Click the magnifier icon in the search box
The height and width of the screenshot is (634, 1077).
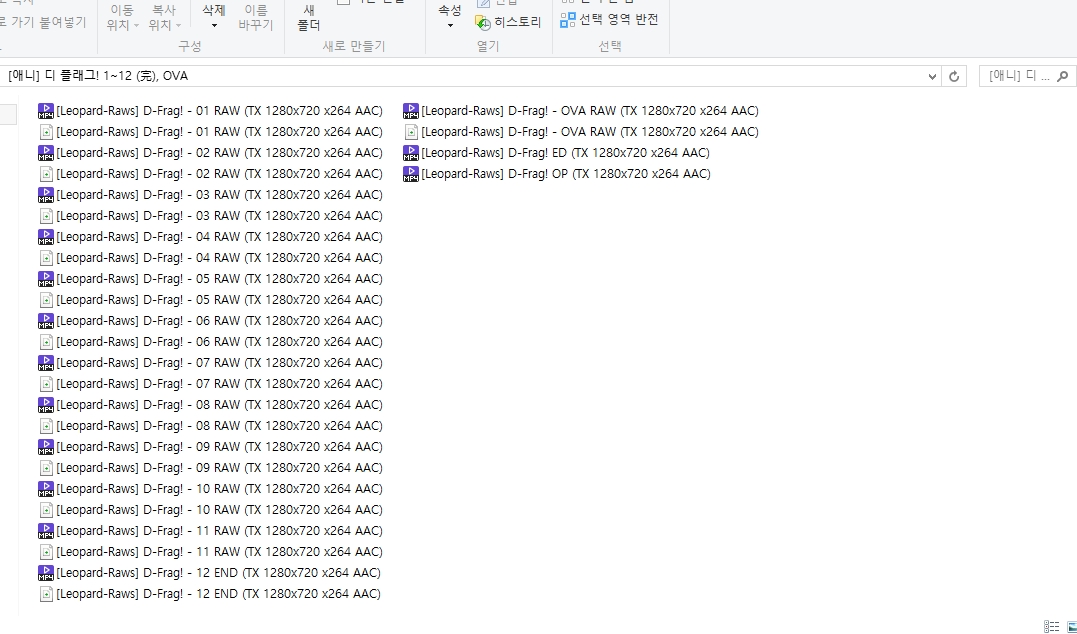(x=1062, y=76)
